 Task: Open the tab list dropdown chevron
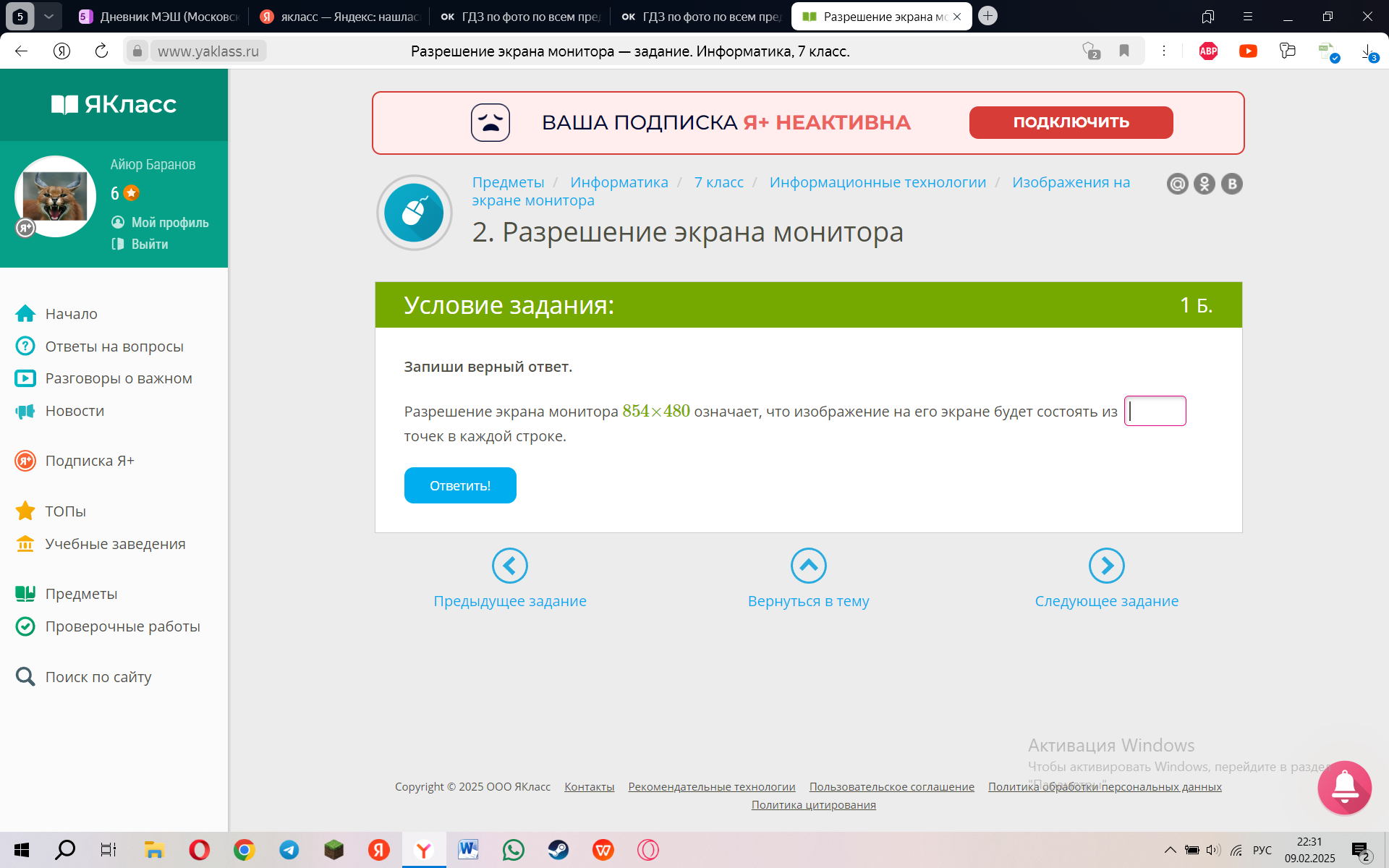click(48, 16)
